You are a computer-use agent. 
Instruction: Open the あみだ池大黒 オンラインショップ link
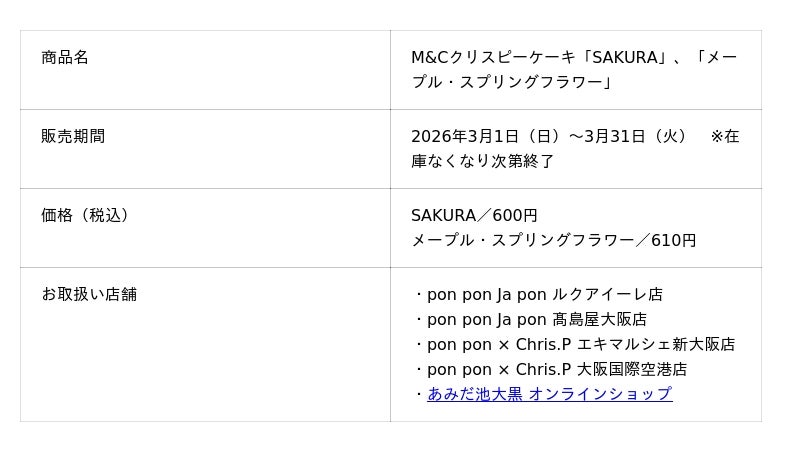click(x=549, y=394)
